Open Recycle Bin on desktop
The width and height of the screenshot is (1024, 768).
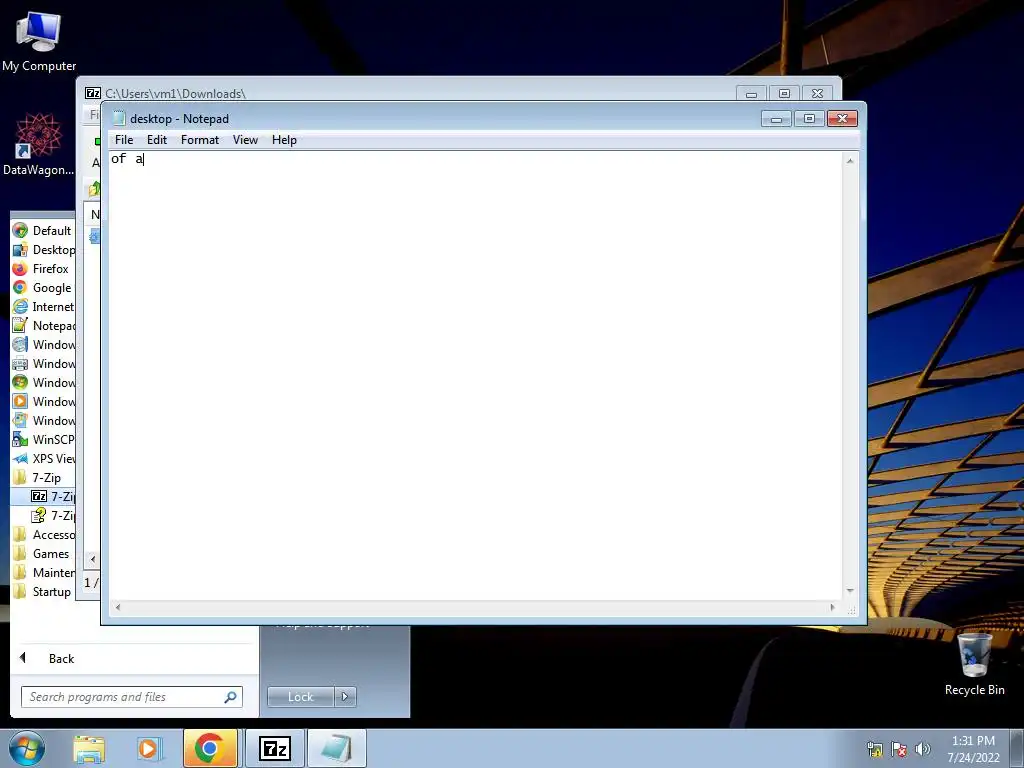coord(974,664)
